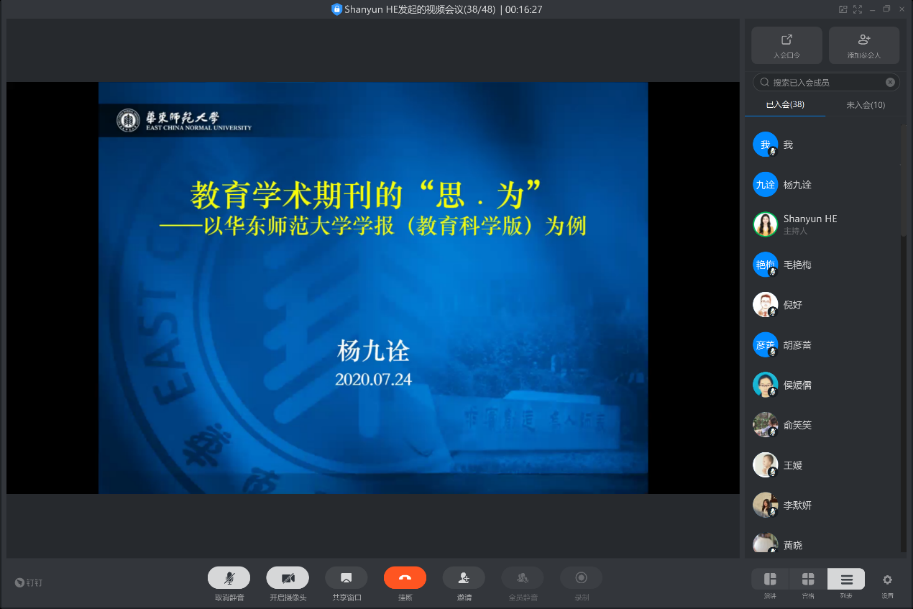Click the 钉钉 DingTalk logo
This screenshot has height=609, width=913.
(29, 582)
